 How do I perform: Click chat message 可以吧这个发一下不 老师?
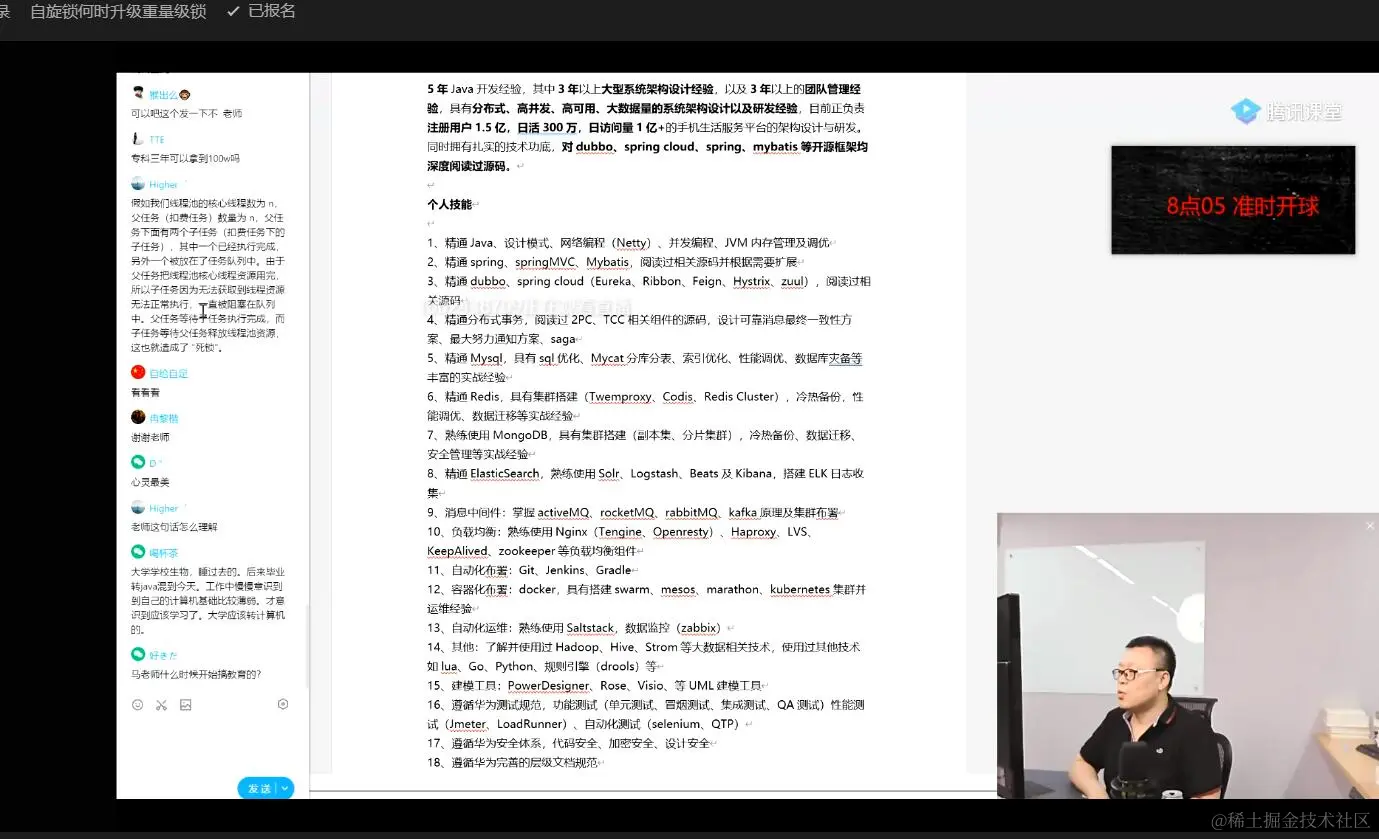pos(187,113)
